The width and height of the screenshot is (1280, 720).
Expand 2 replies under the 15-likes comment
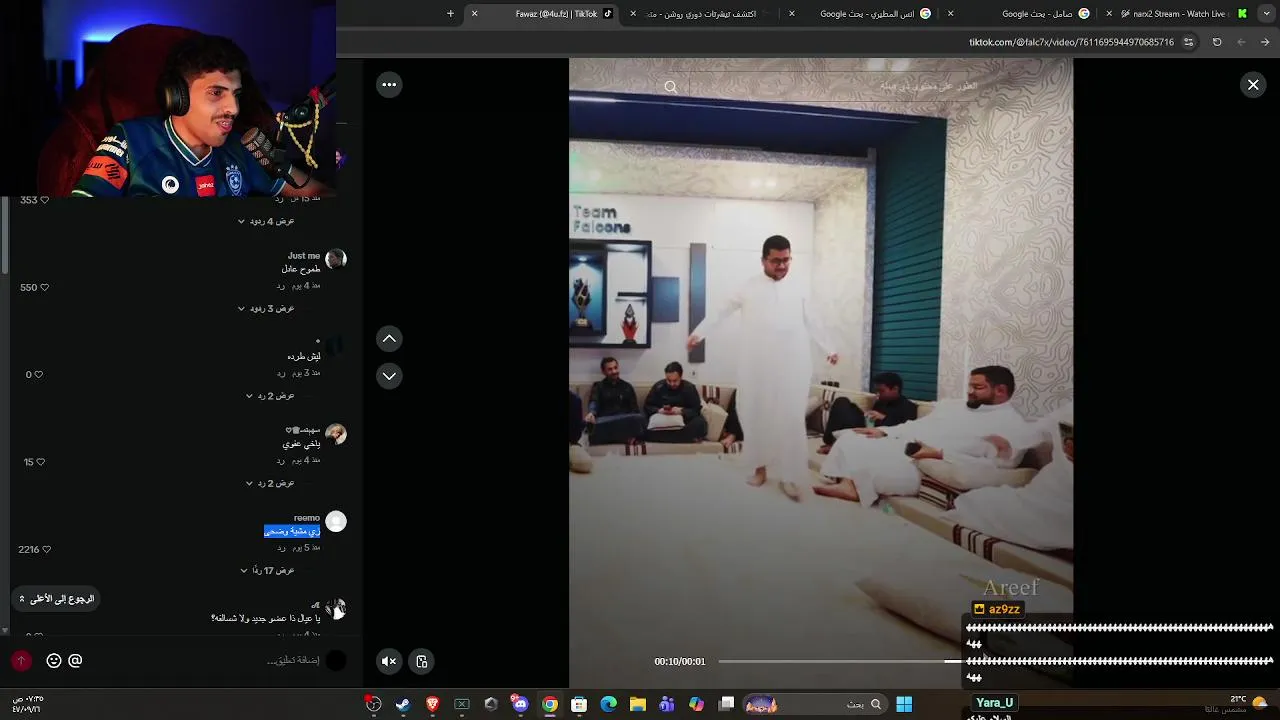[x=270, y=484]
